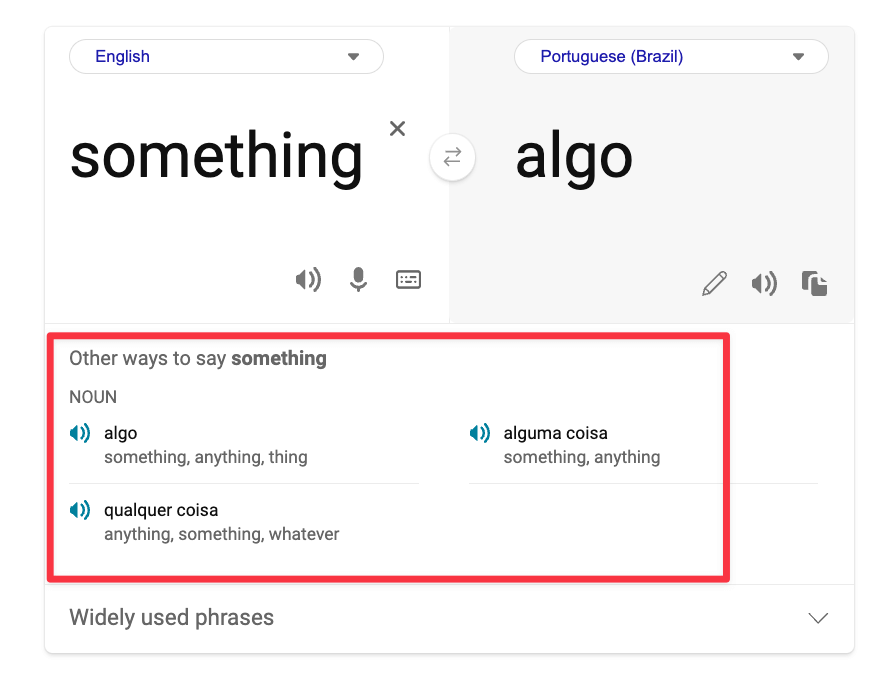
Task: Click the bold word something in the heading
Action: (x=279, y=358)
